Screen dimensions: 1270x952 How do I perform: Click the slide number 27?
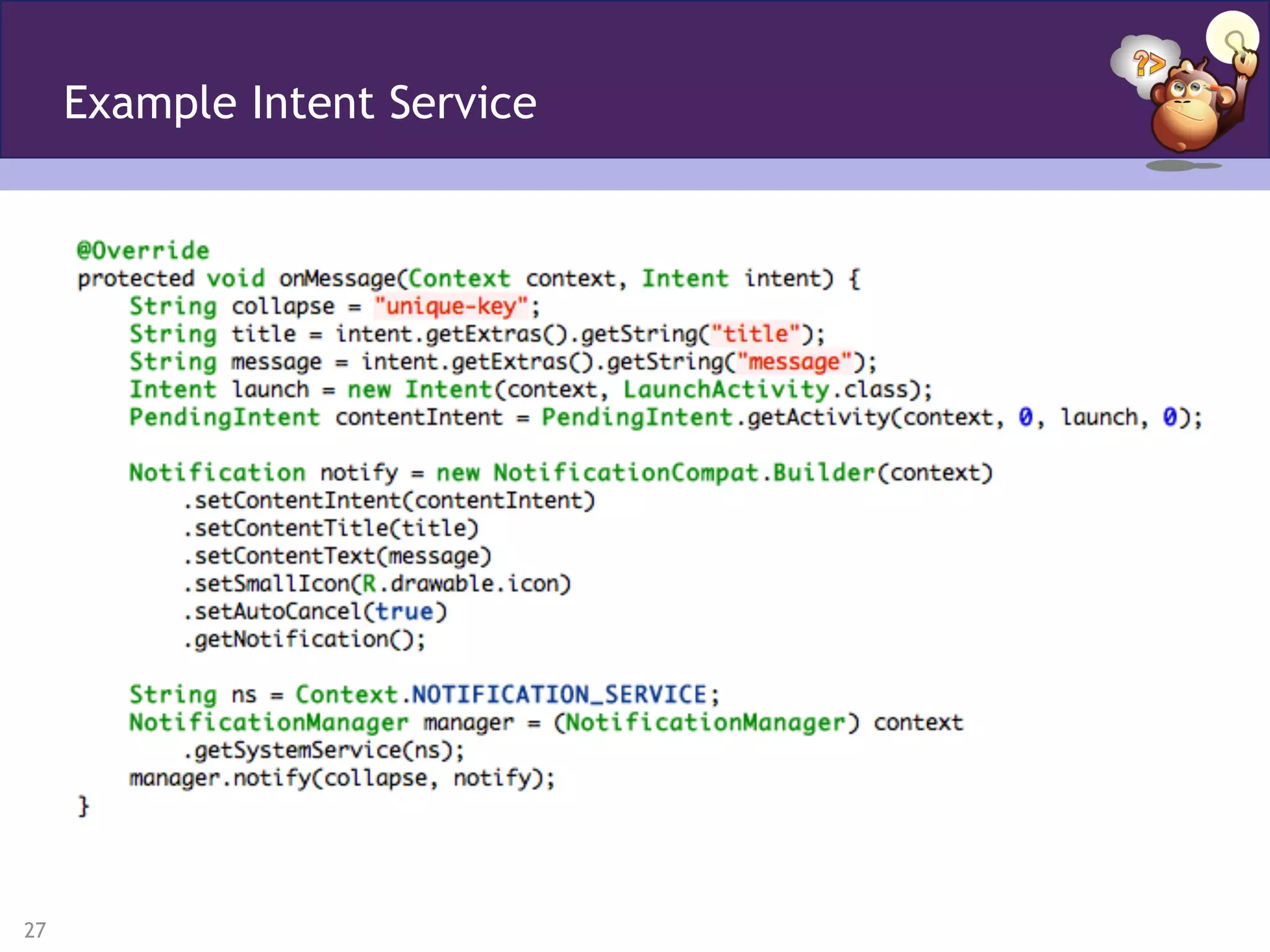click(35, 930)
